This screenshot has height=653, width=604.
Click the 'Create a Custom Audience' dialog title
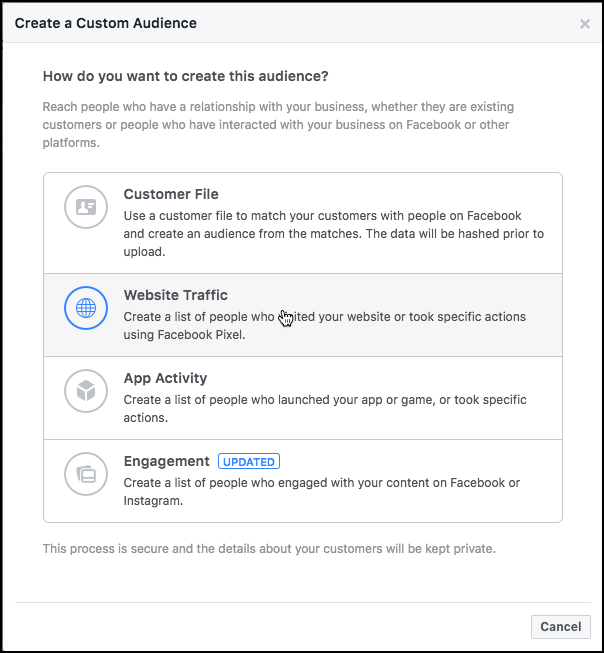tap(106, 23)
